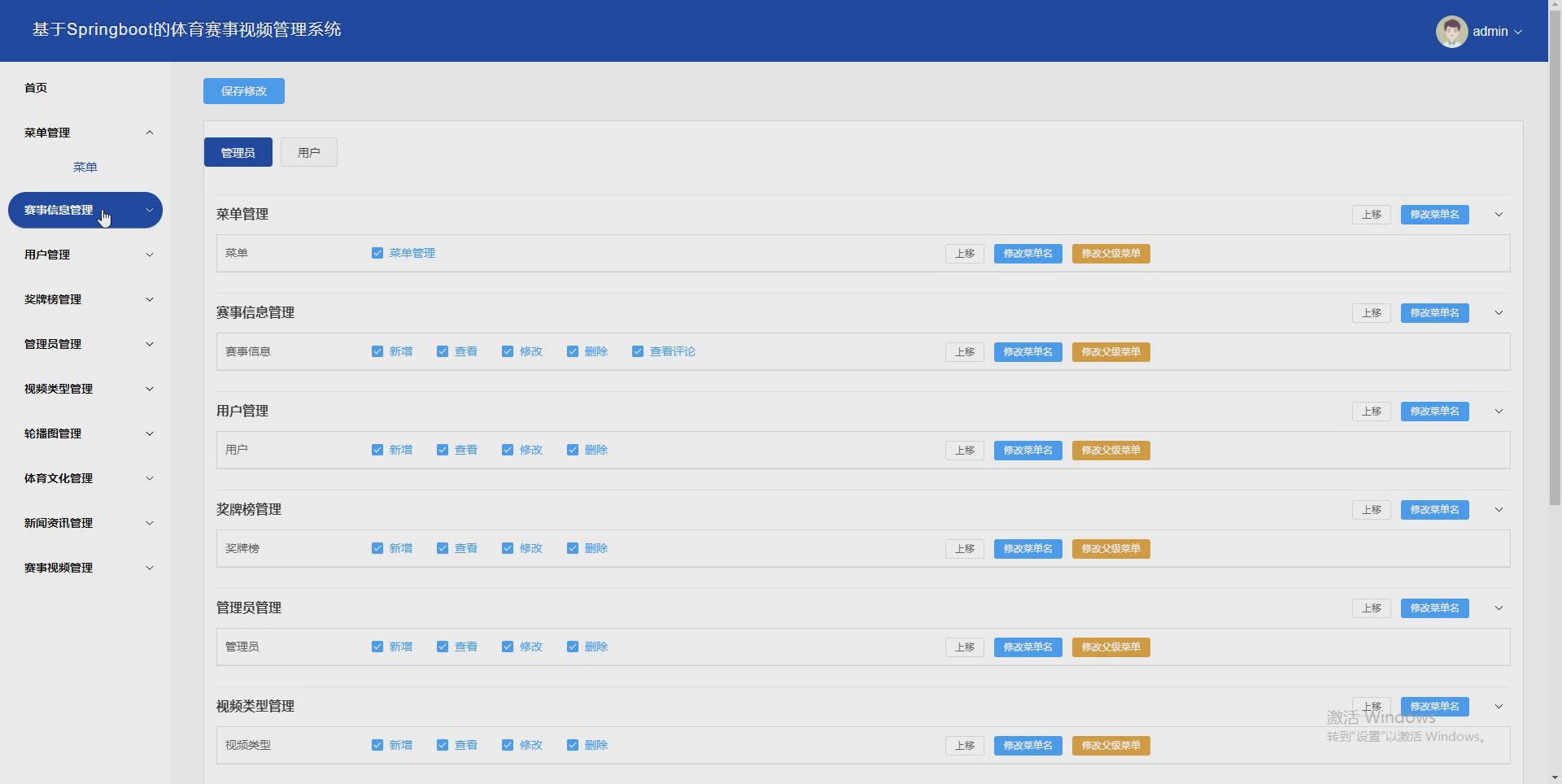The height and width of the screenshot is (784, 1562).
Task: Click the system title text in header
Action: pyautogui.click(x=187, y=30)
